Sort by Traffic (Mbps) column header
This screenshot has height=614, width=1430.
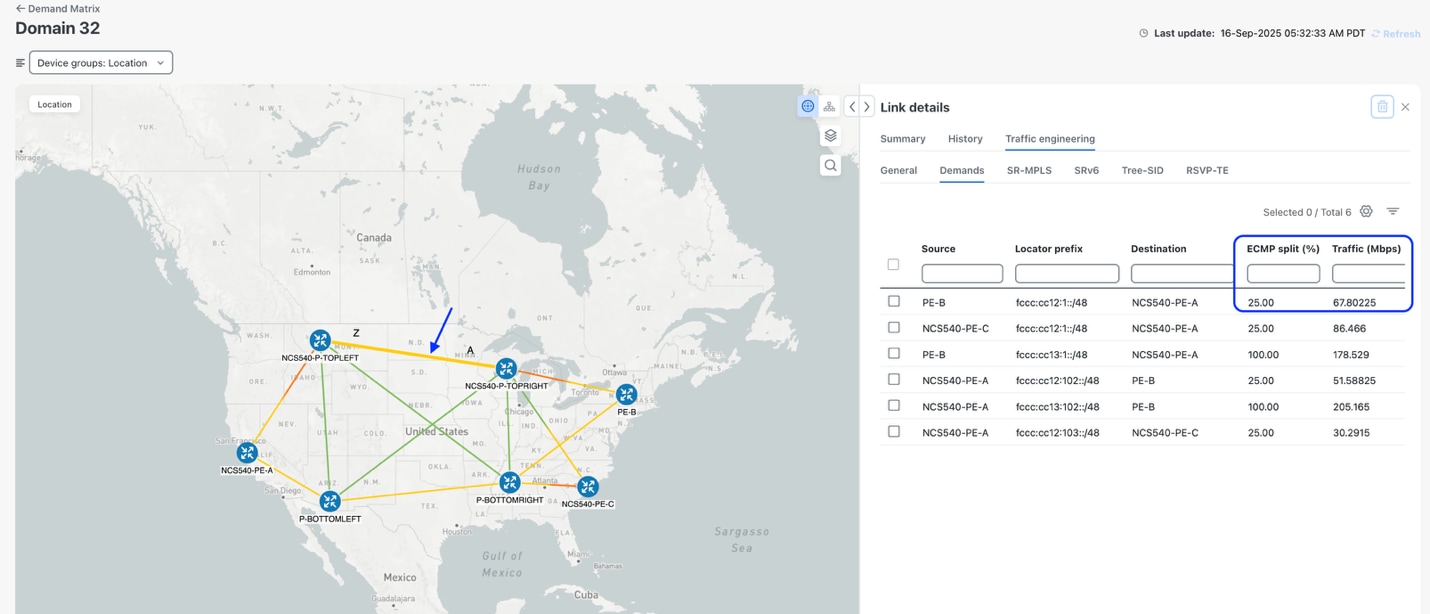tap(1366, 249)
